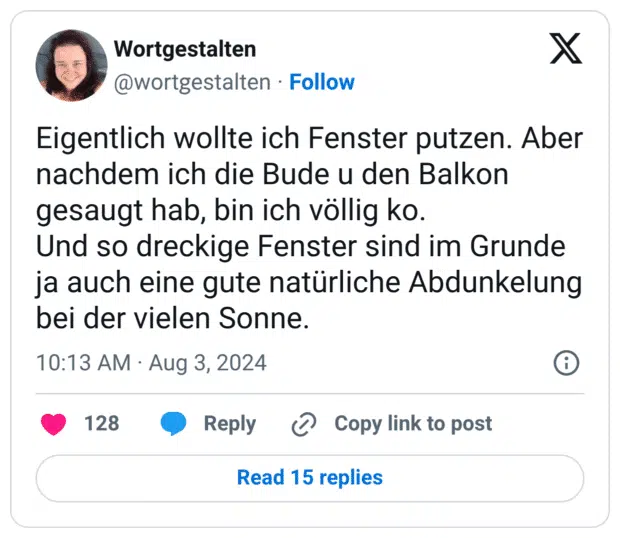Image resolution: width=620 pixels, height=538 pixels.
Task: Open the Wortgestalten profile picture
Action: point(71,65)
